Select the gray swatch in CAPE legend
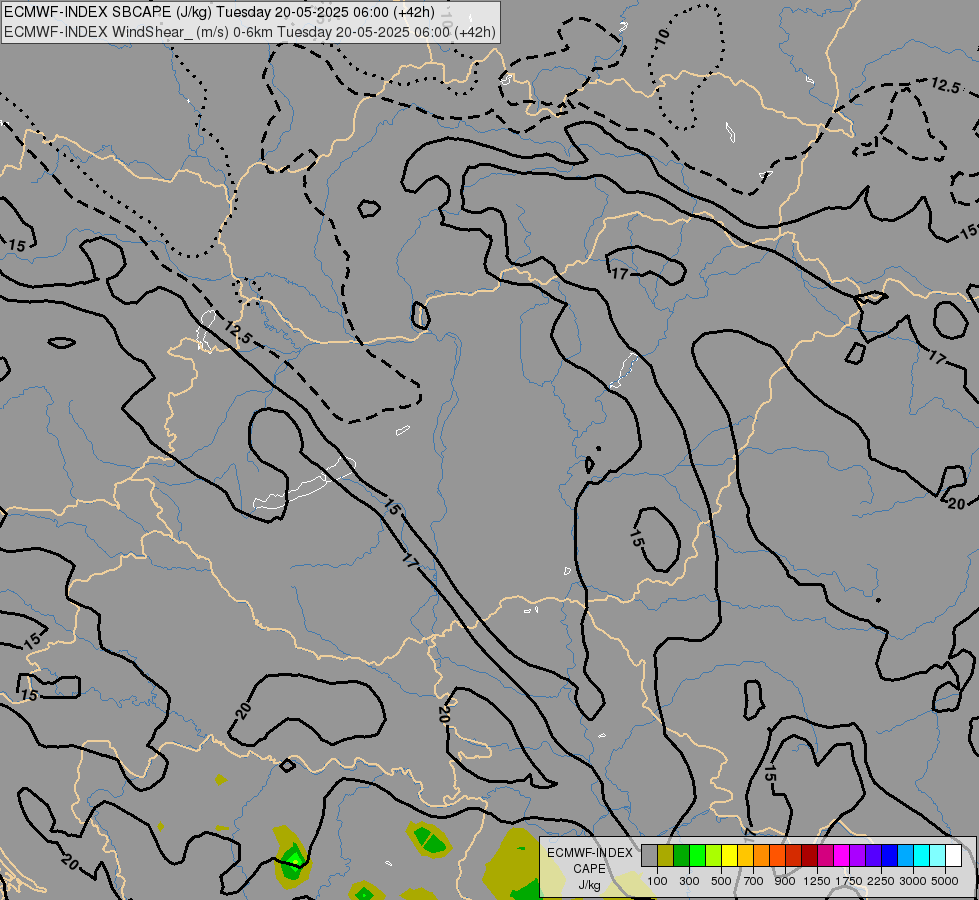Viewport: 979px width, 900px height. pyautogui.click(x=649, y=855)
